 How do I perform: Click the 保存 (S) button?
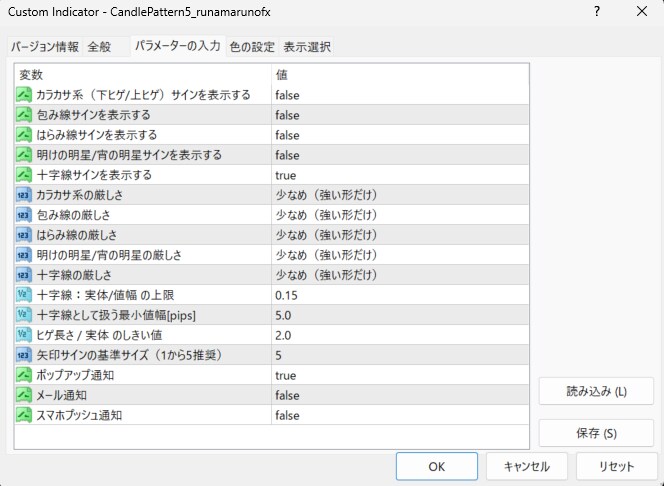596,433
